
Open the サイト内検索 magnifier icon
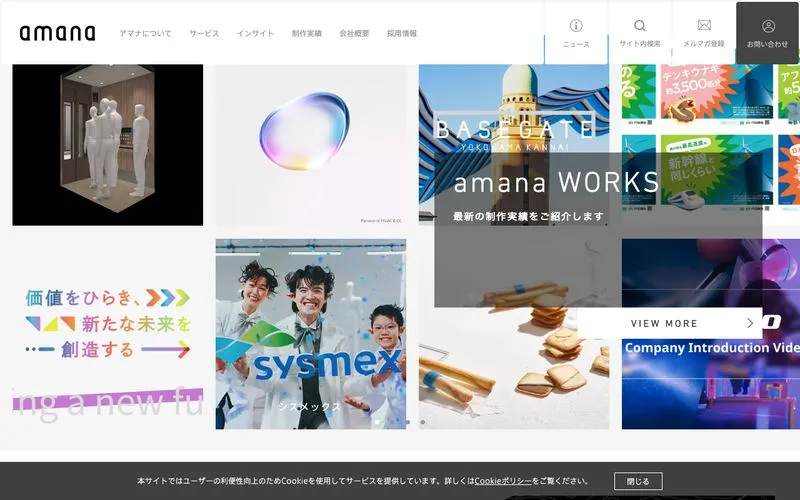coord(640,26)
